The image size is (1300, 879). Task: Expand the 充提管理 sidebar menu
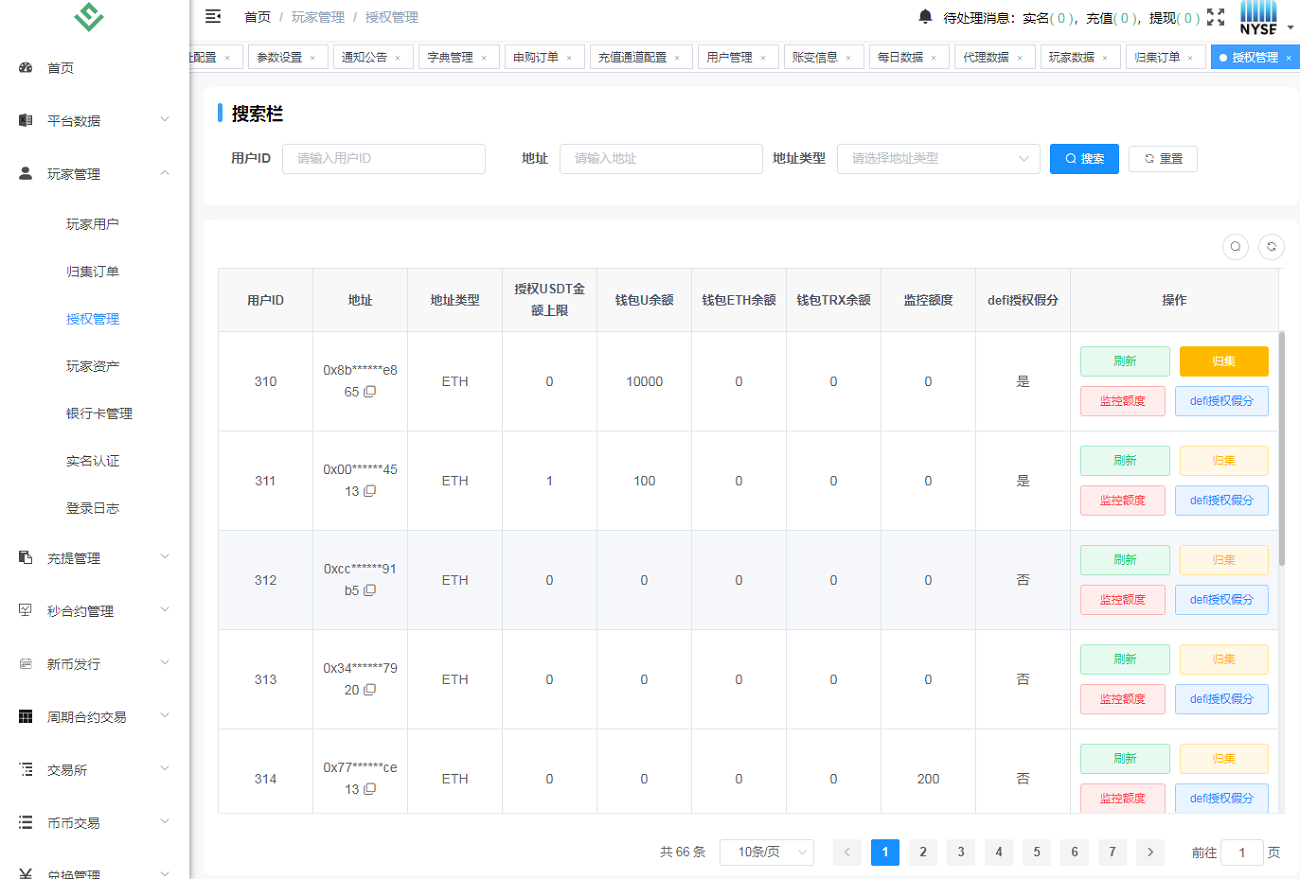click(94, 558)
